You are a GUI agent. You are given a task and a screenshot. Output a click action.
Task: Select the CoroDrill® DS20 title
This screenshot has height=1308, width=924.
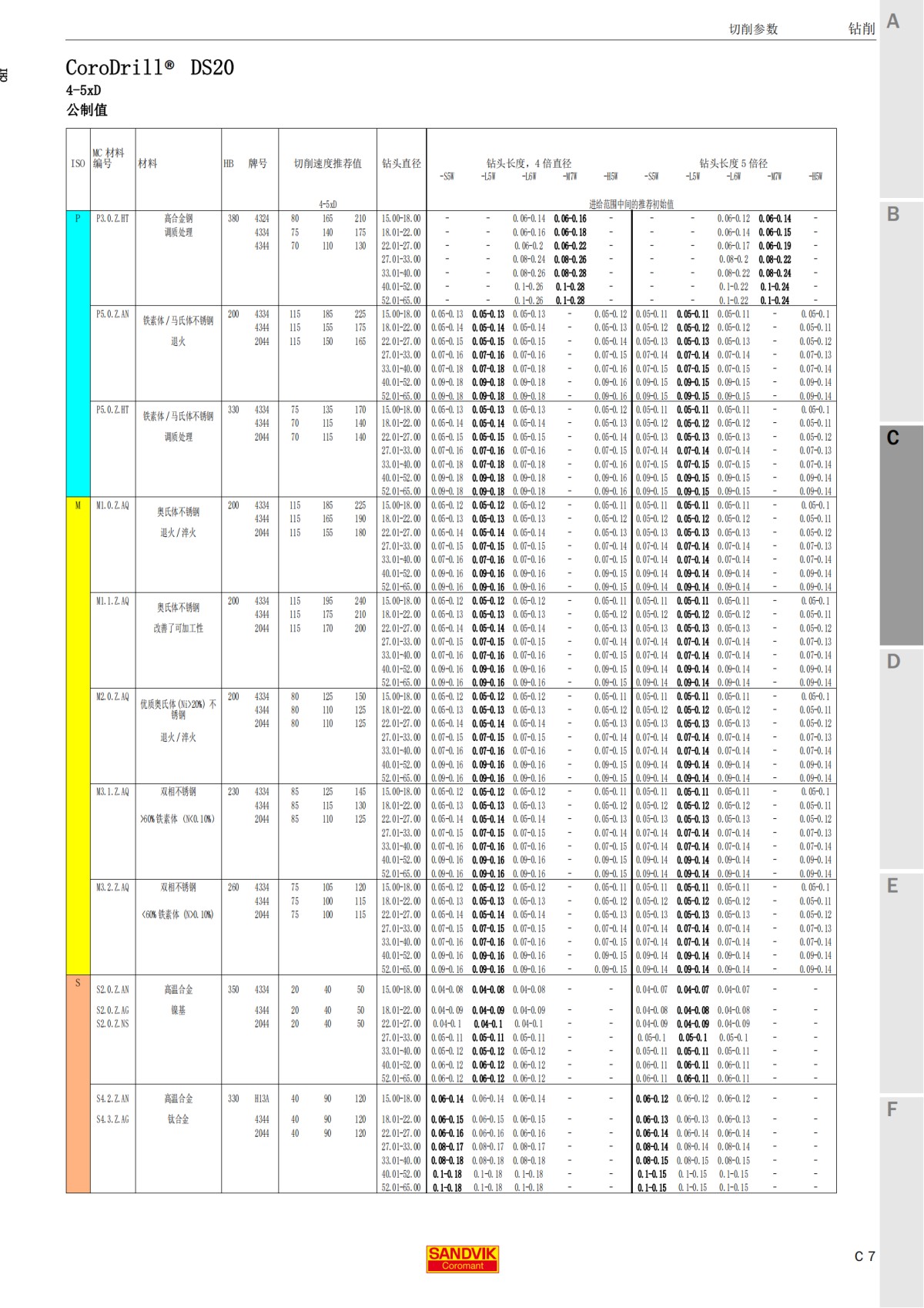pos(149,68)
